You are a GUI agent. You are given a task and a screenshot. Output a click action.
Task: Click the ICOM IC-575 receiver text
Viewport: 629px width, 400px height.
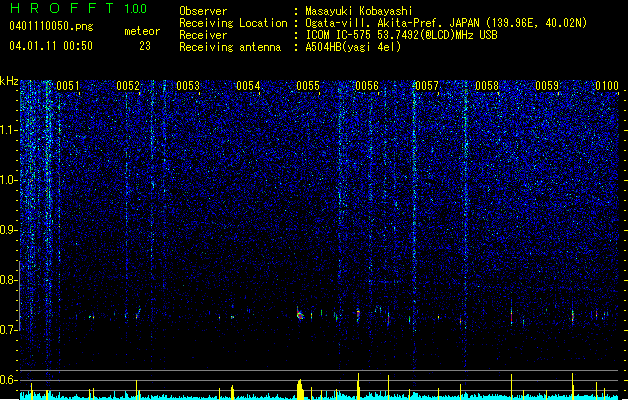tap(401, 35)
